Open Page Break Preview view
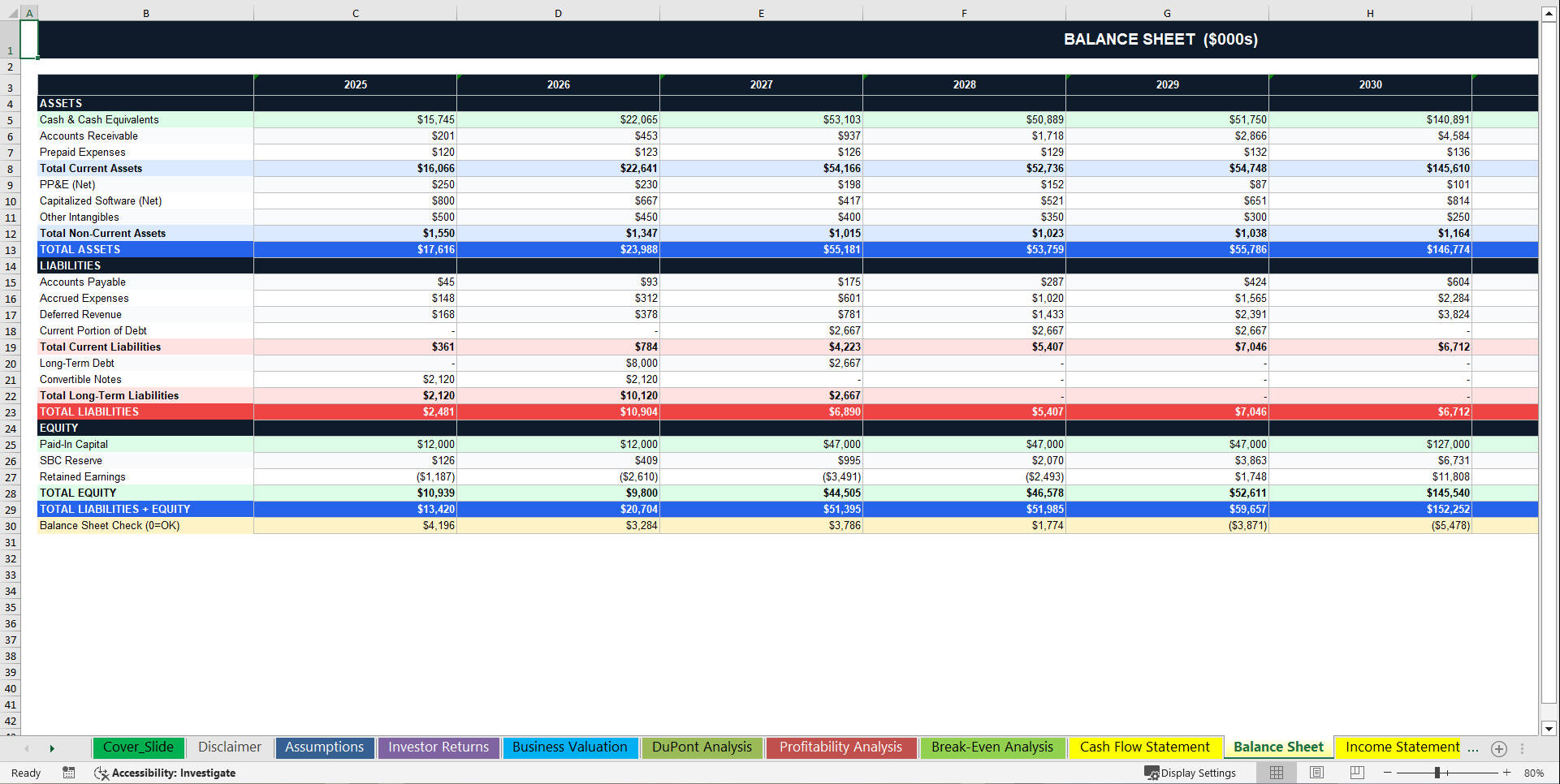Viewport: 1560px width, 784px height. click(x=1355, y=773)
